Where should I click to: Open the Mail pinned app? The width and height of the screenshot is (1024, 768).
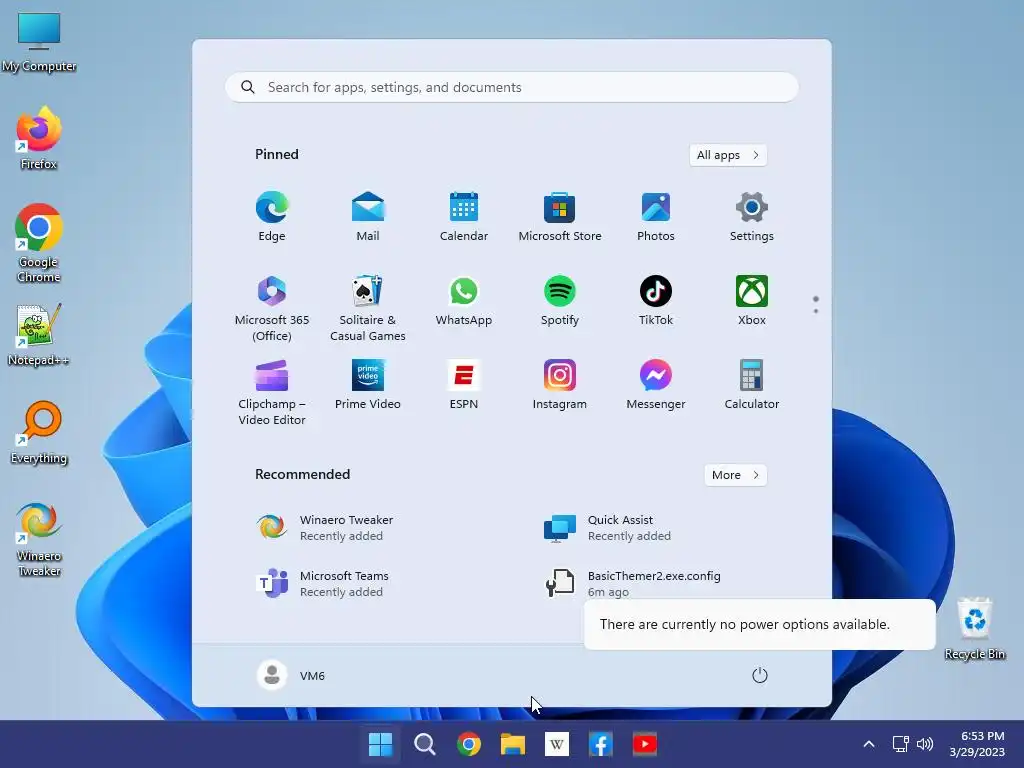(x=368, y=216)
